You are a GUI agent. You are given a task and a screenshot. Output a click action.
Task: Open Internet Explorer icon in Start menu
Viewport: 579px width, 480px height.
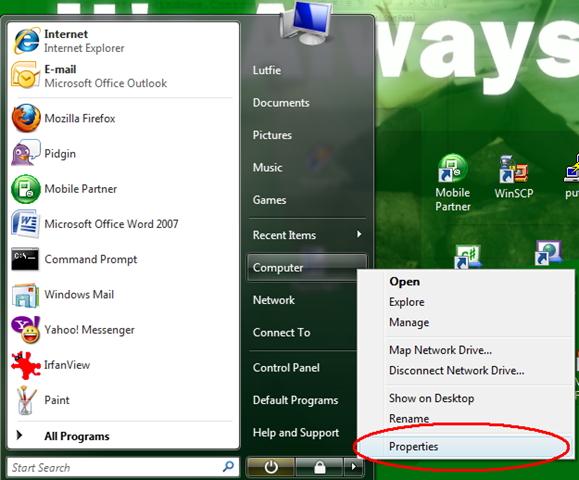tap(26, 41)
